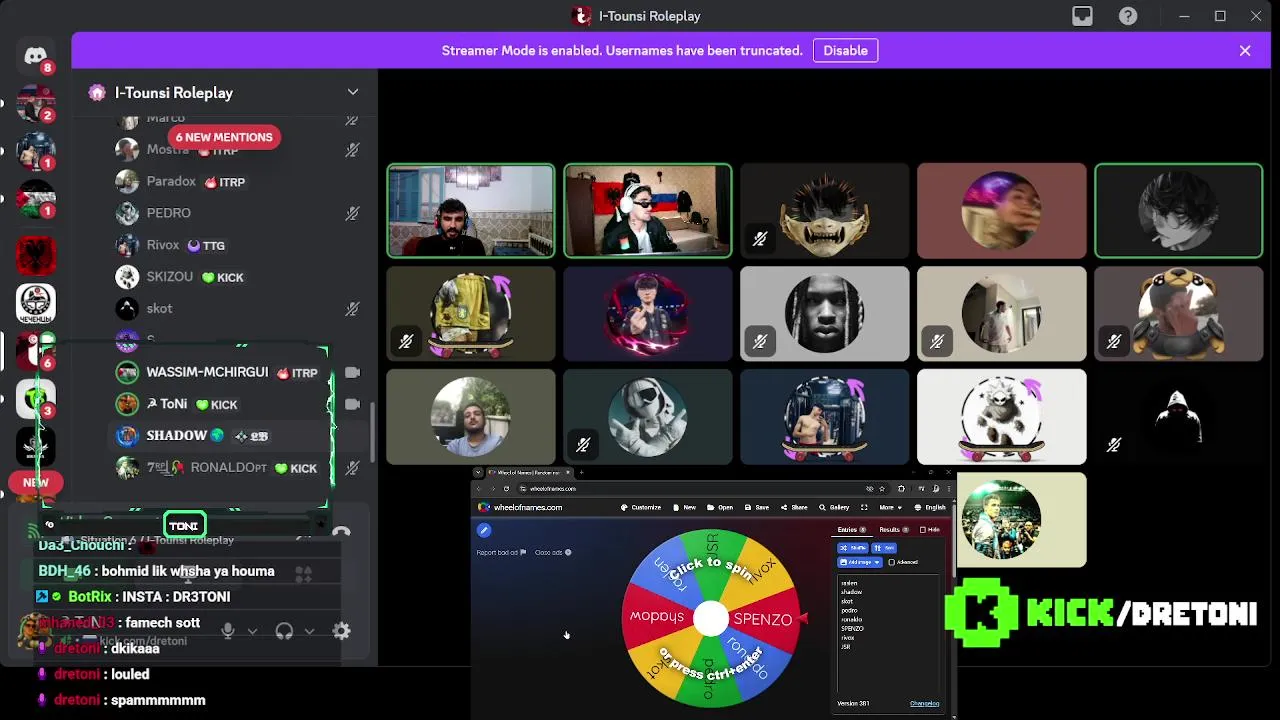Image resolution: width=1280 pixels, height=720 pixels.
Task: Select voice user Paradox
Action: (236, 182)
